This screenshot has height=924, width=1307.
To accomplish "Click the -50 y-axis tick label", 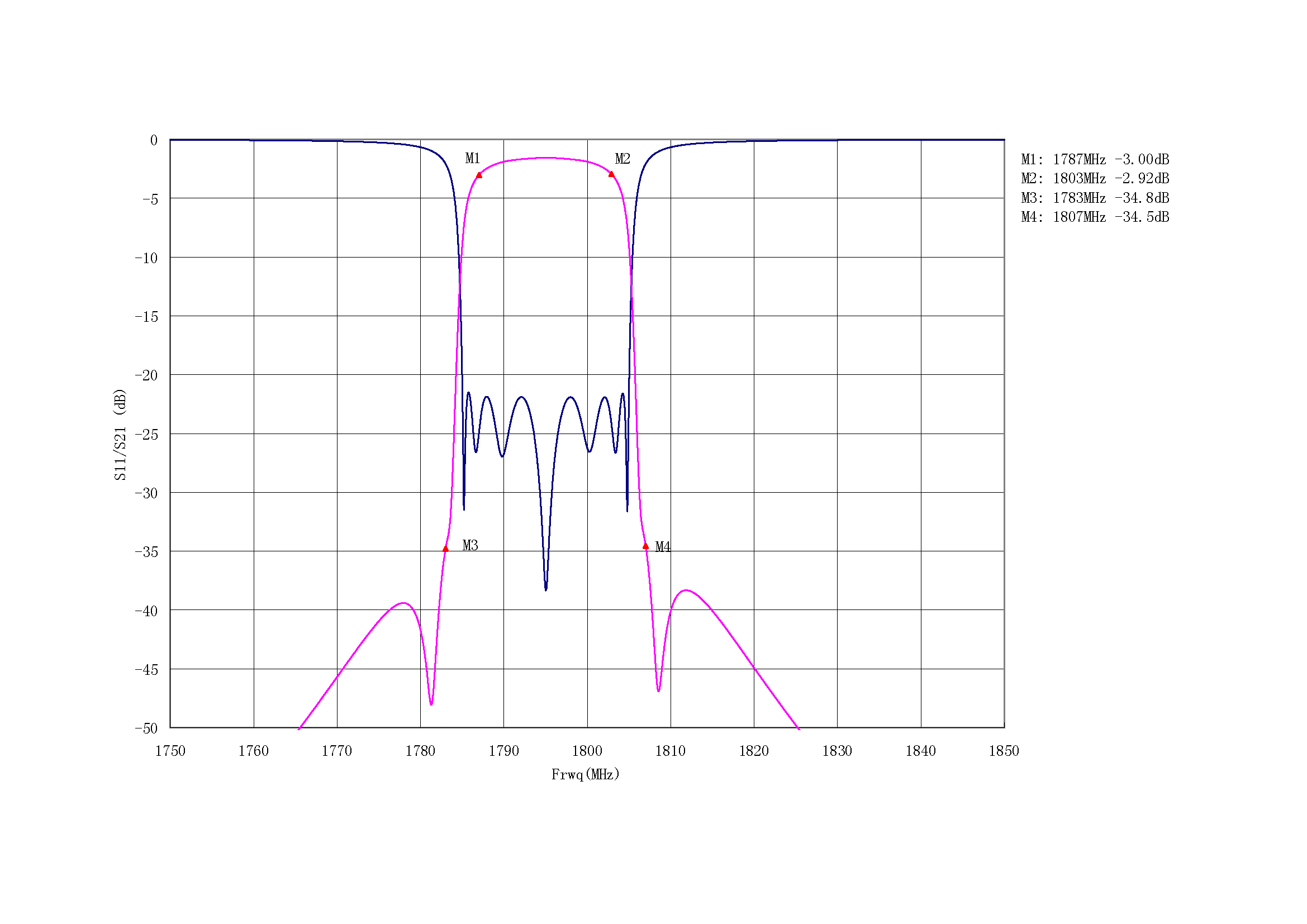I will click(x=146, y=728).
